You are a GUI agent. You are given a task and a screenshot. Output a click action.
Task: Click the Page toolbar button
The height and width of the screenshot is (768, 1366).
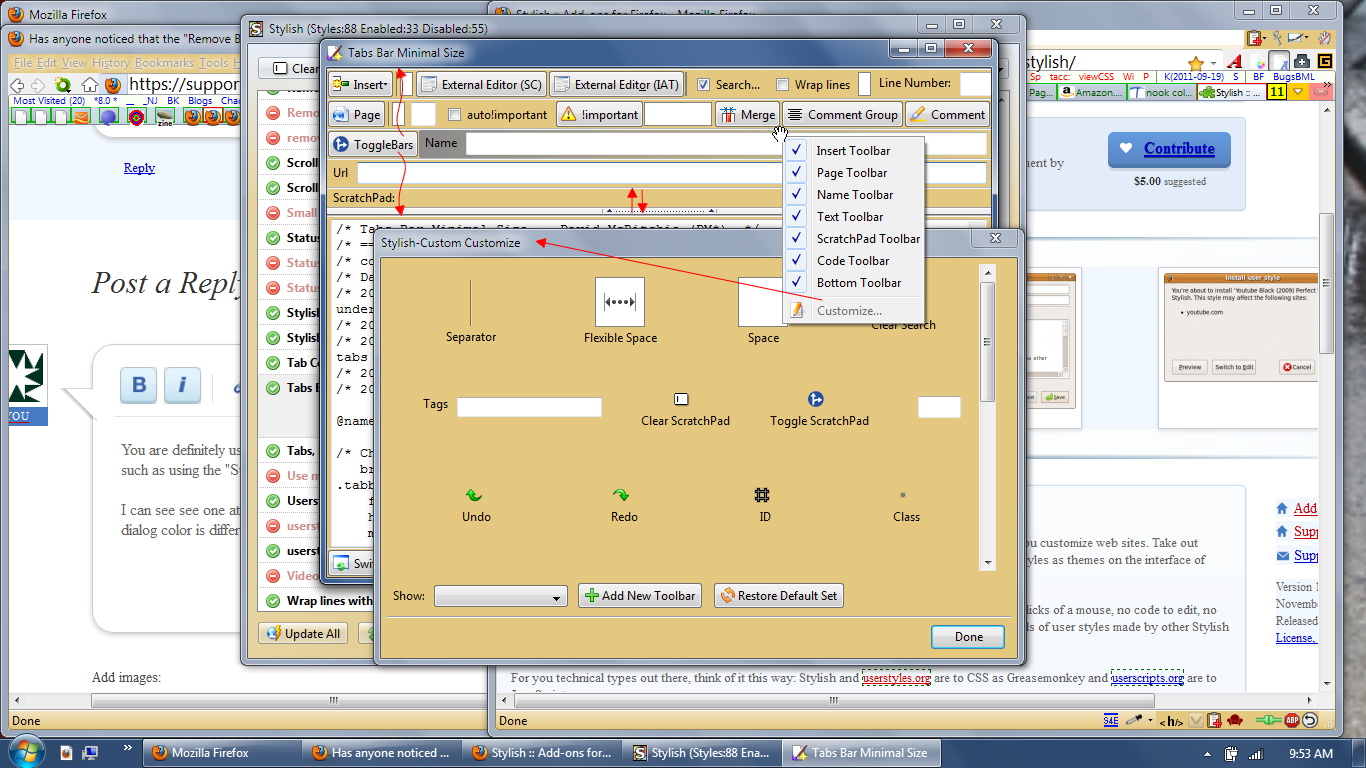click(x=356, y=115)
